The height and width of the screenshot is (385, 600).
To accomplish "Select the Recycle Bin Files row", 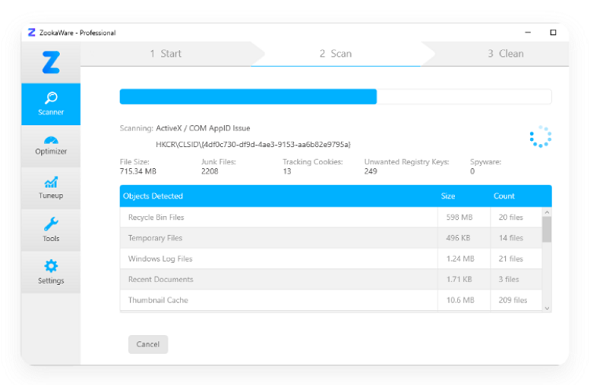I will click(331, 217).
